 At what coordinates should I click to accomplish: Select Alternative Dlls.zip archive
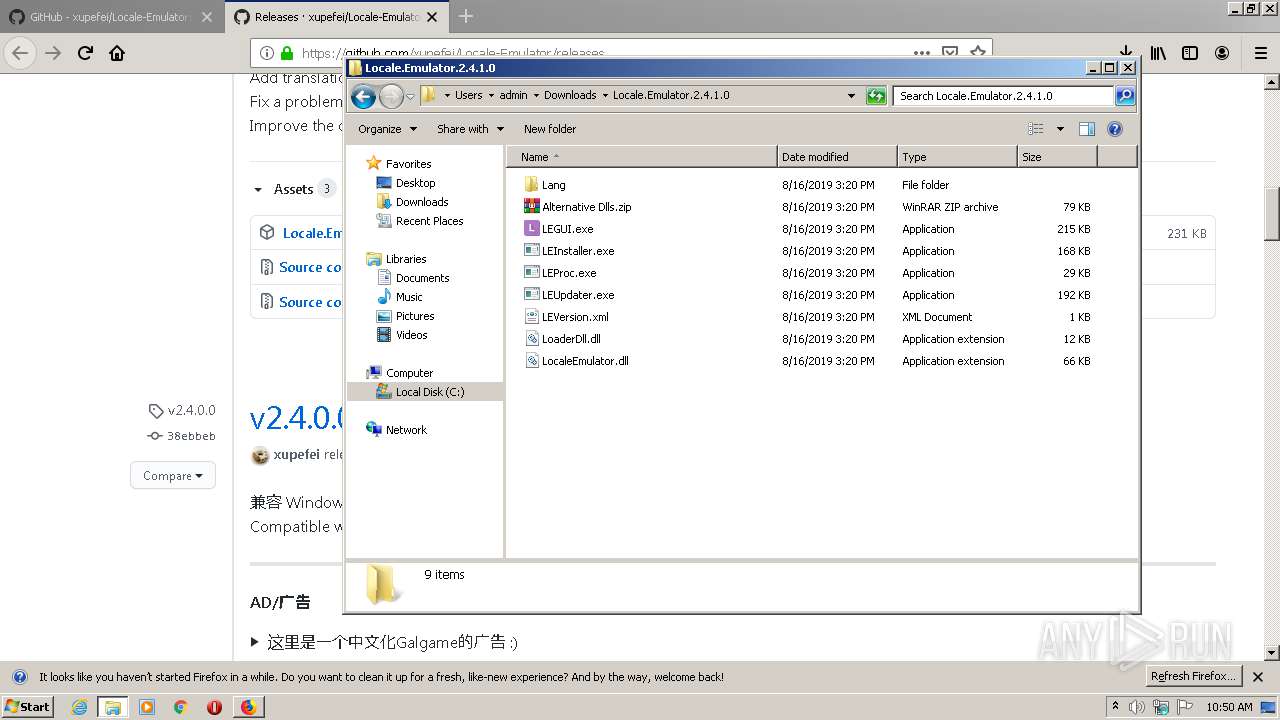pyautogui.click(x=578, y=207)
